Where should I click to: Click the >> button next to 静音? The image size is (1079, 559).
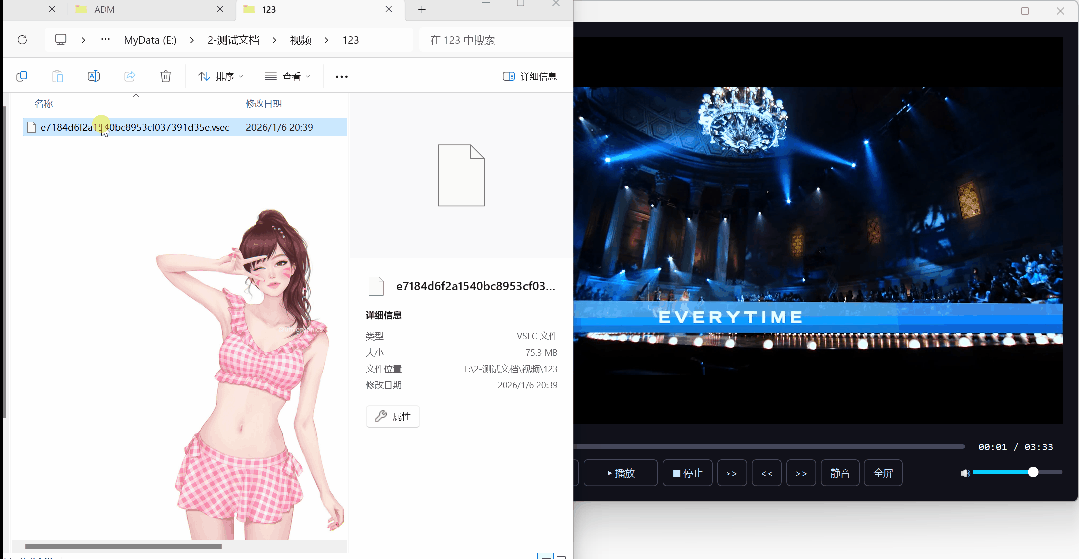click(801, 473)
